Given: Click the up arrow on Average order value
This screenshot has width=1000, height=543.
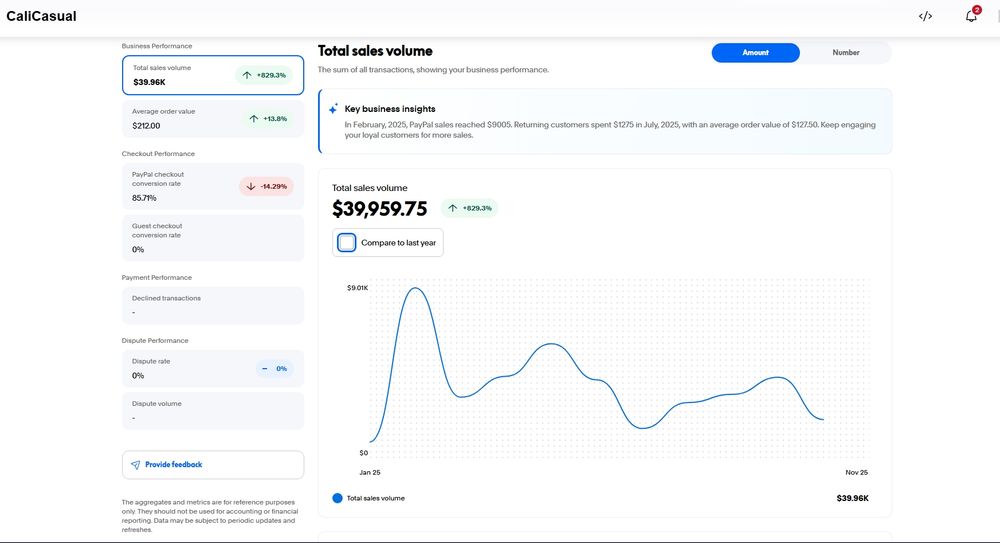Looking at the screenshot, I should [255, 119].
